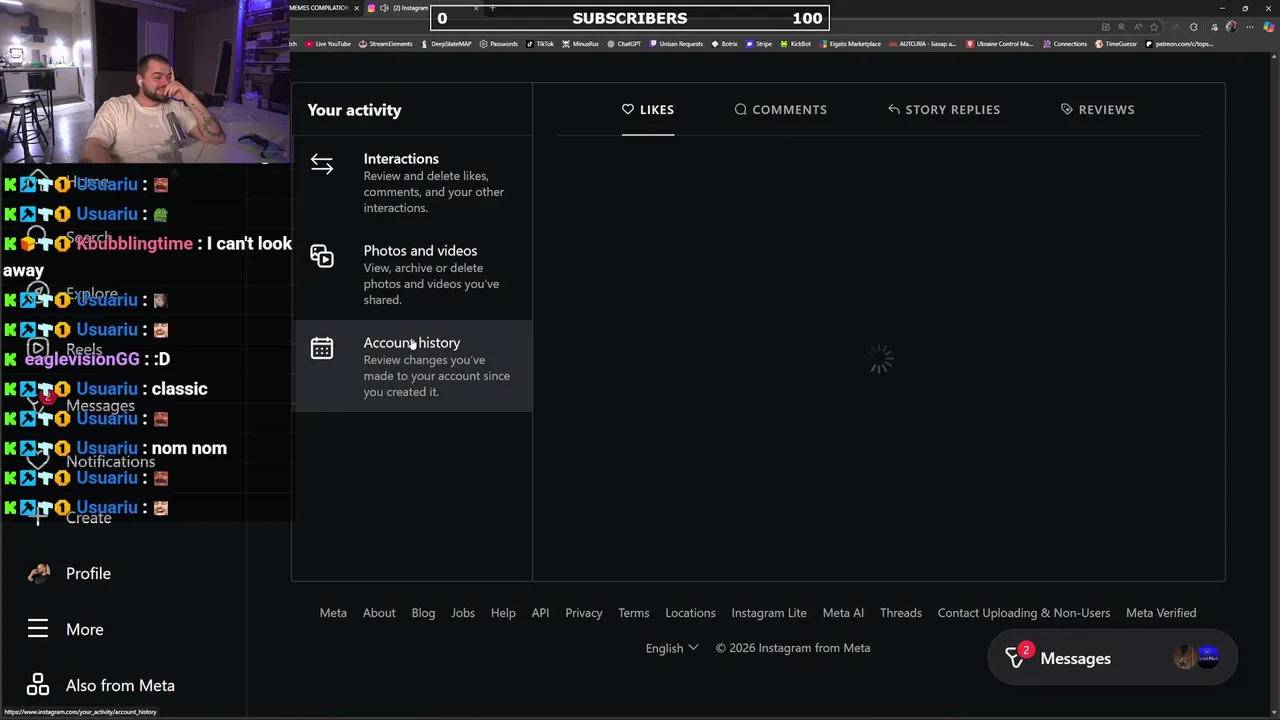Viewport: 1280px width, 720px height.
Task: Click the Threads footer link
Action: [x=901, y=613]
